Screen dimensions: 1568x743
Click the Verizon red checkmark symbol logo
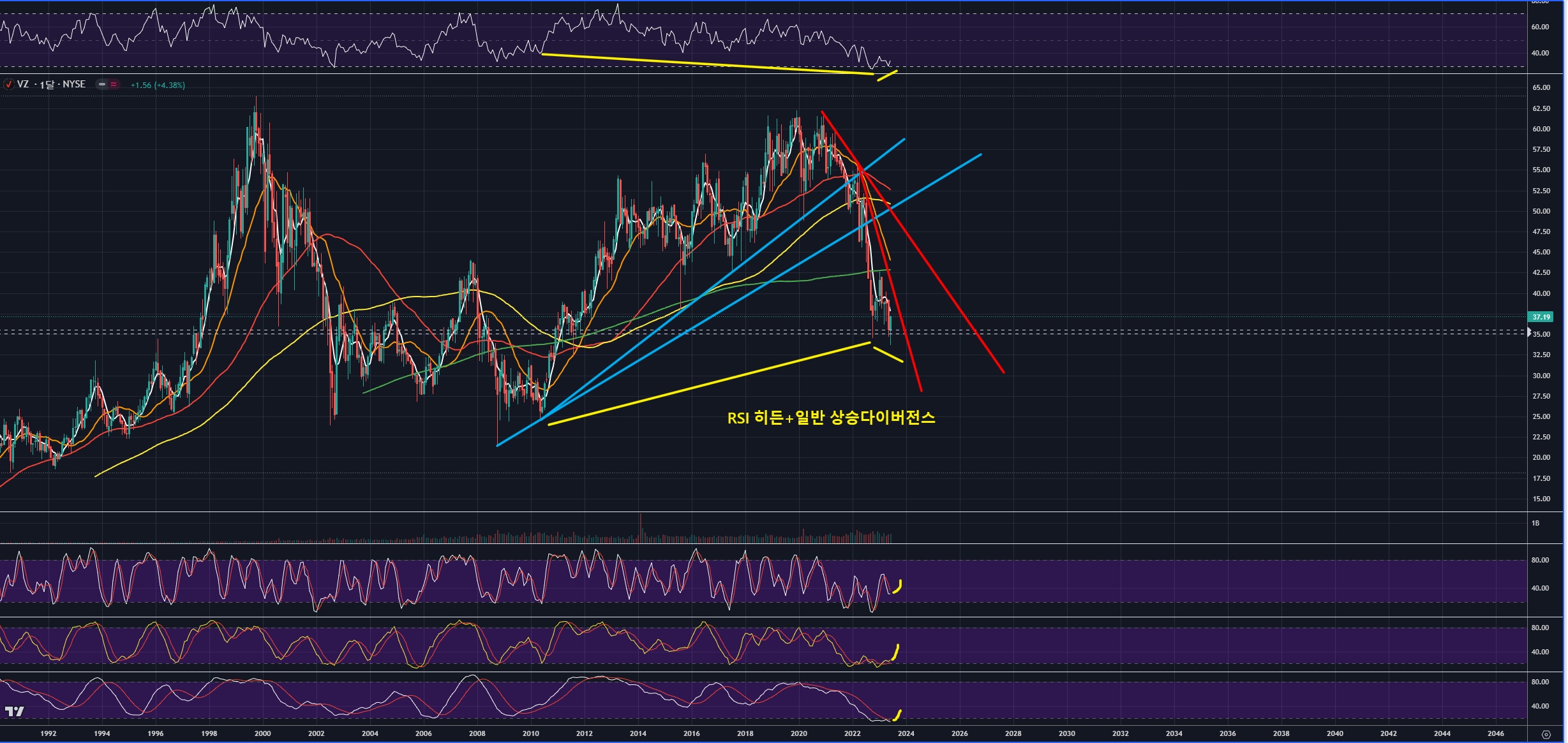click(x=9, y=84)
